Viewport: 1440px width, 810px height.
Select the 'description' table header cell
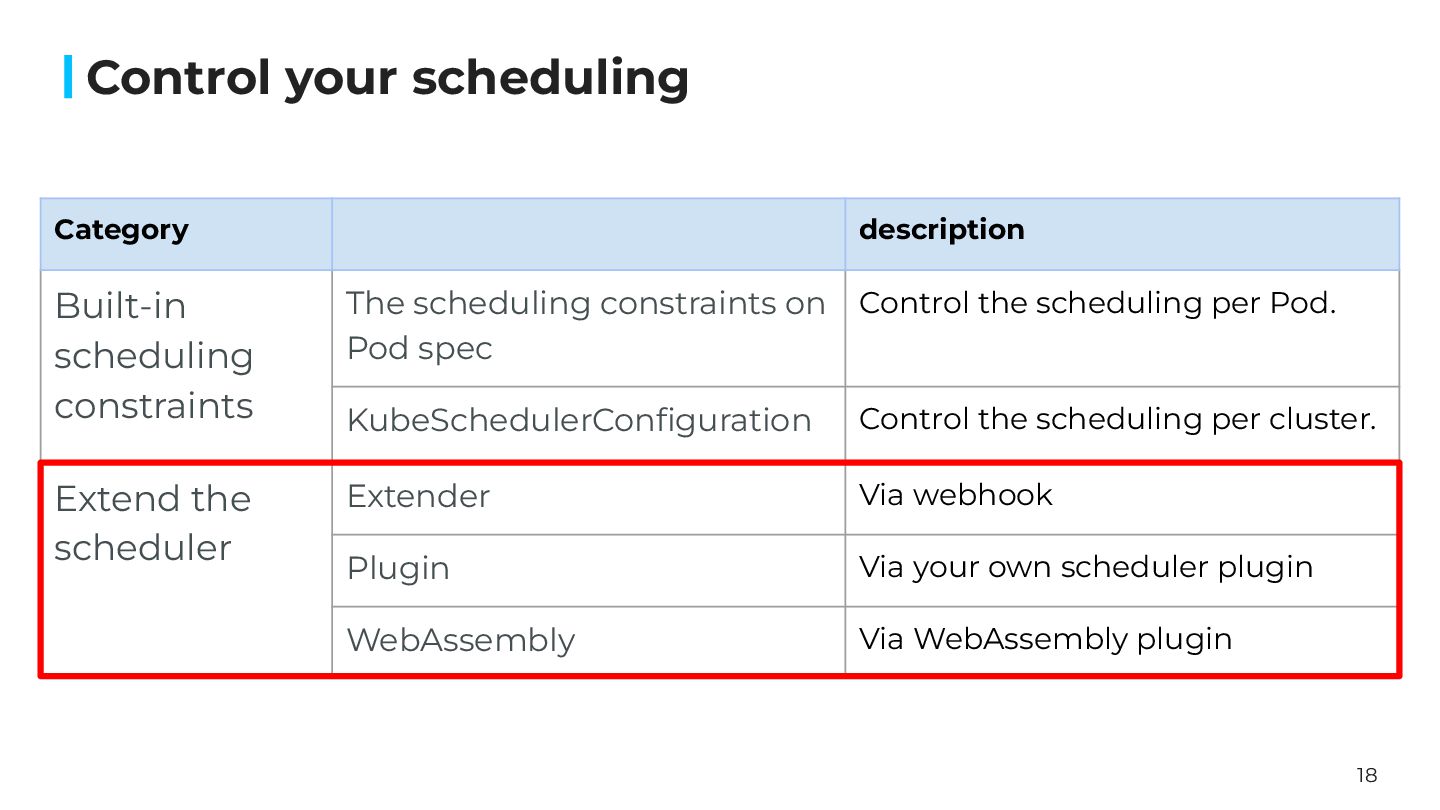[x=941, y=230]
